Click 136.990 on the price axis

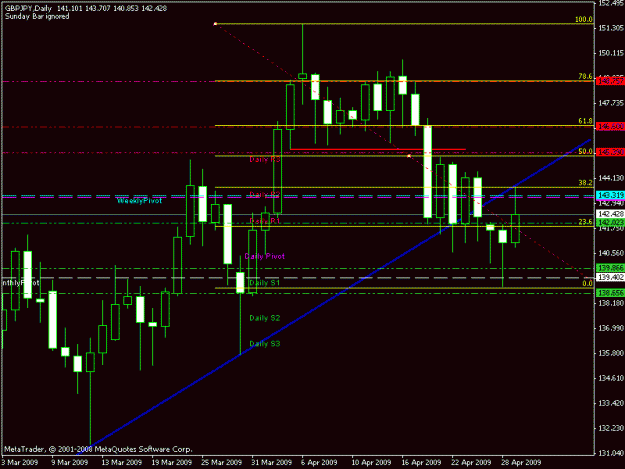pyautogui.click(x=610, y=328)
